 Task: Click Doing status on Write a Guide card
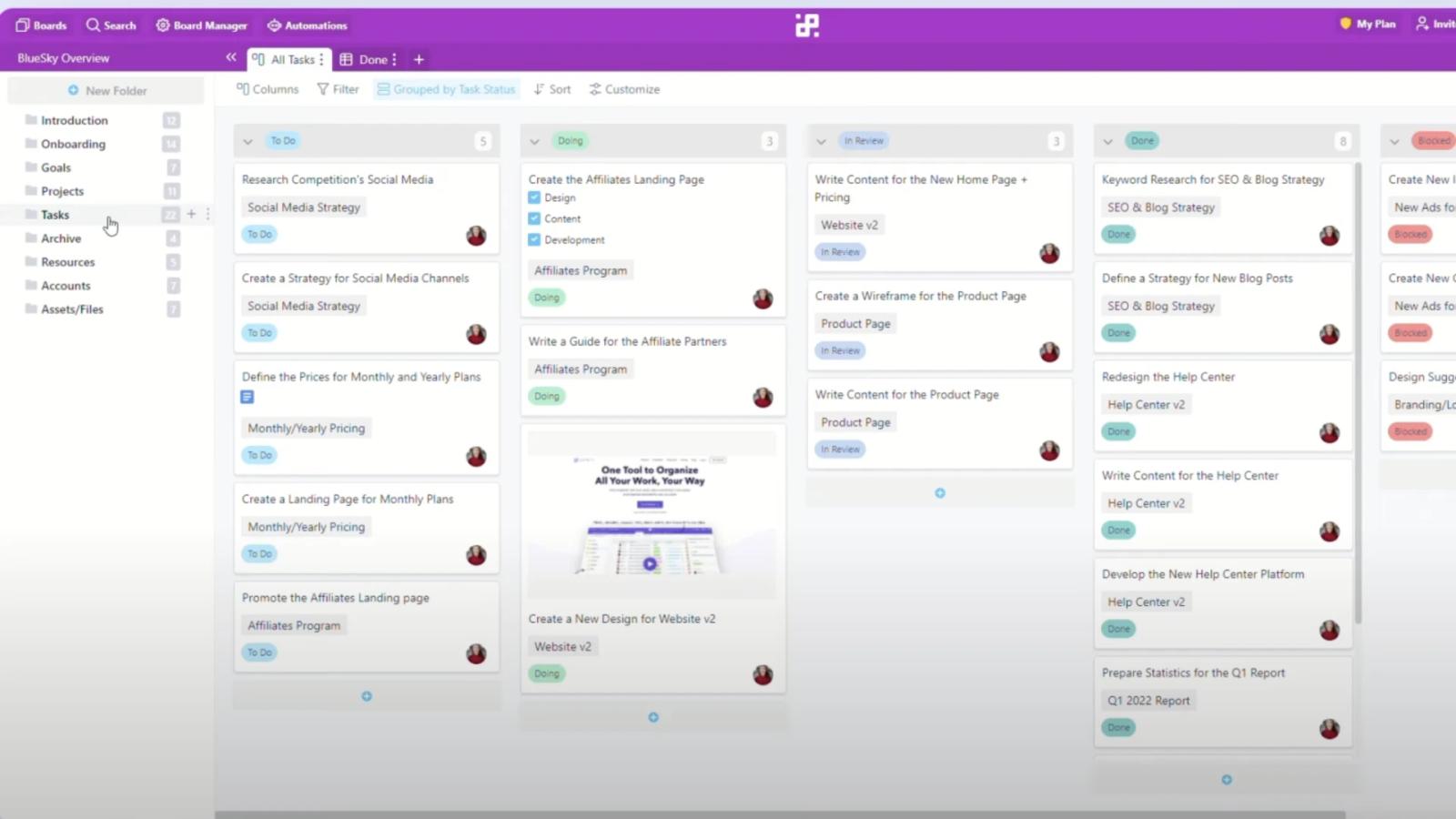coord(547,396)
